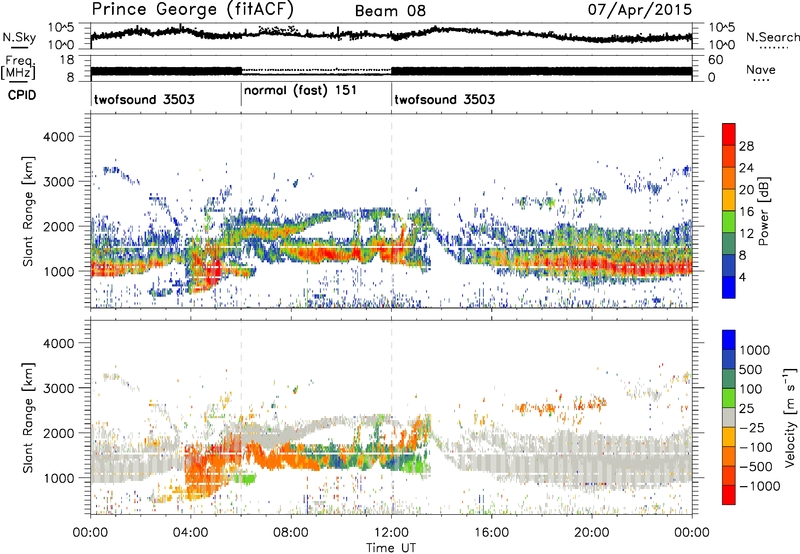Click the "N.Search" legend label
Screen dimensions: 800x554
coord(772,37)
